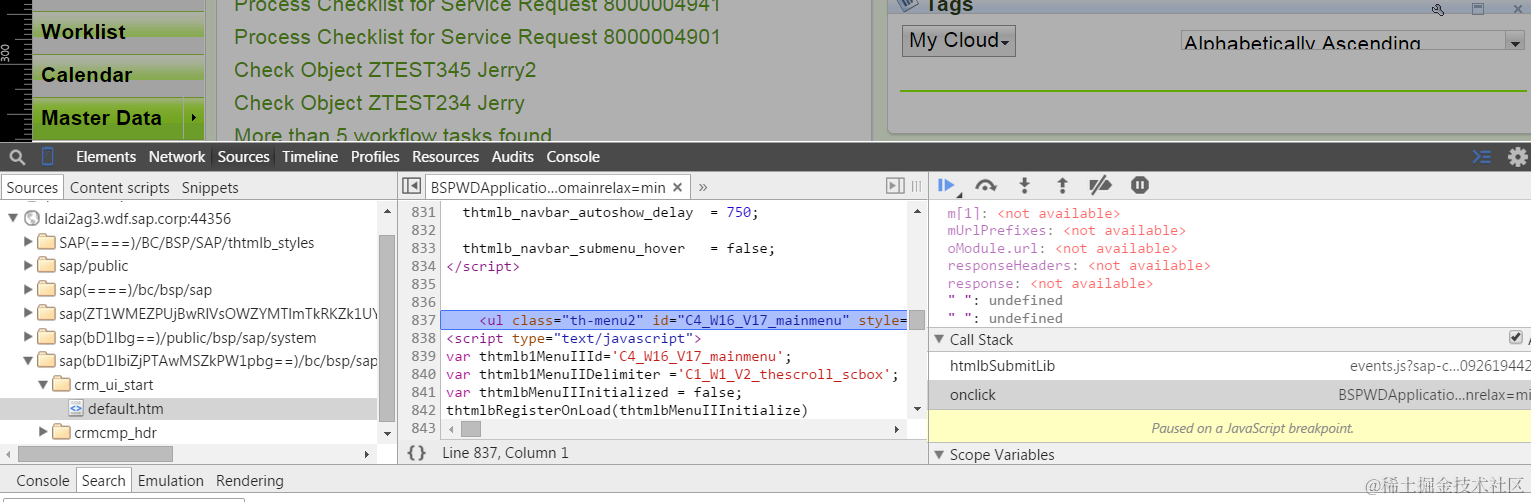Click the code editor horizontal scrollbar thumb
1531x502 pixels.
470,428
